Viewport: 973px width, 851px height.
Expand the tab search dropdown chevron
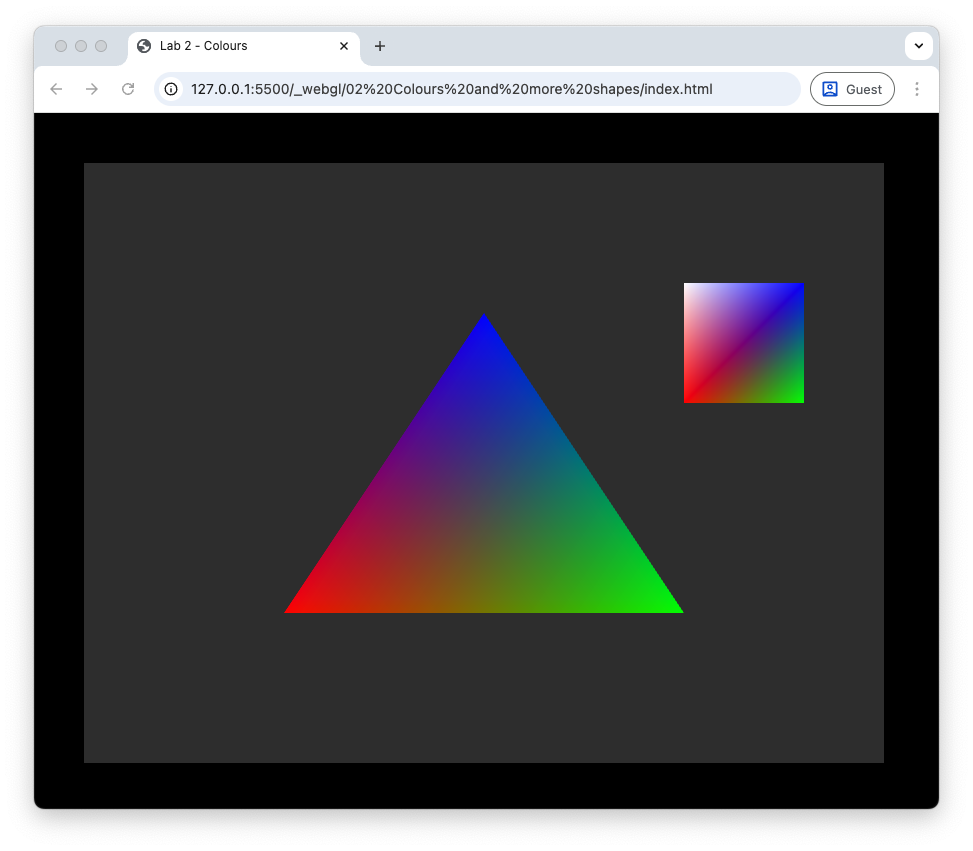tap(918, 46)
